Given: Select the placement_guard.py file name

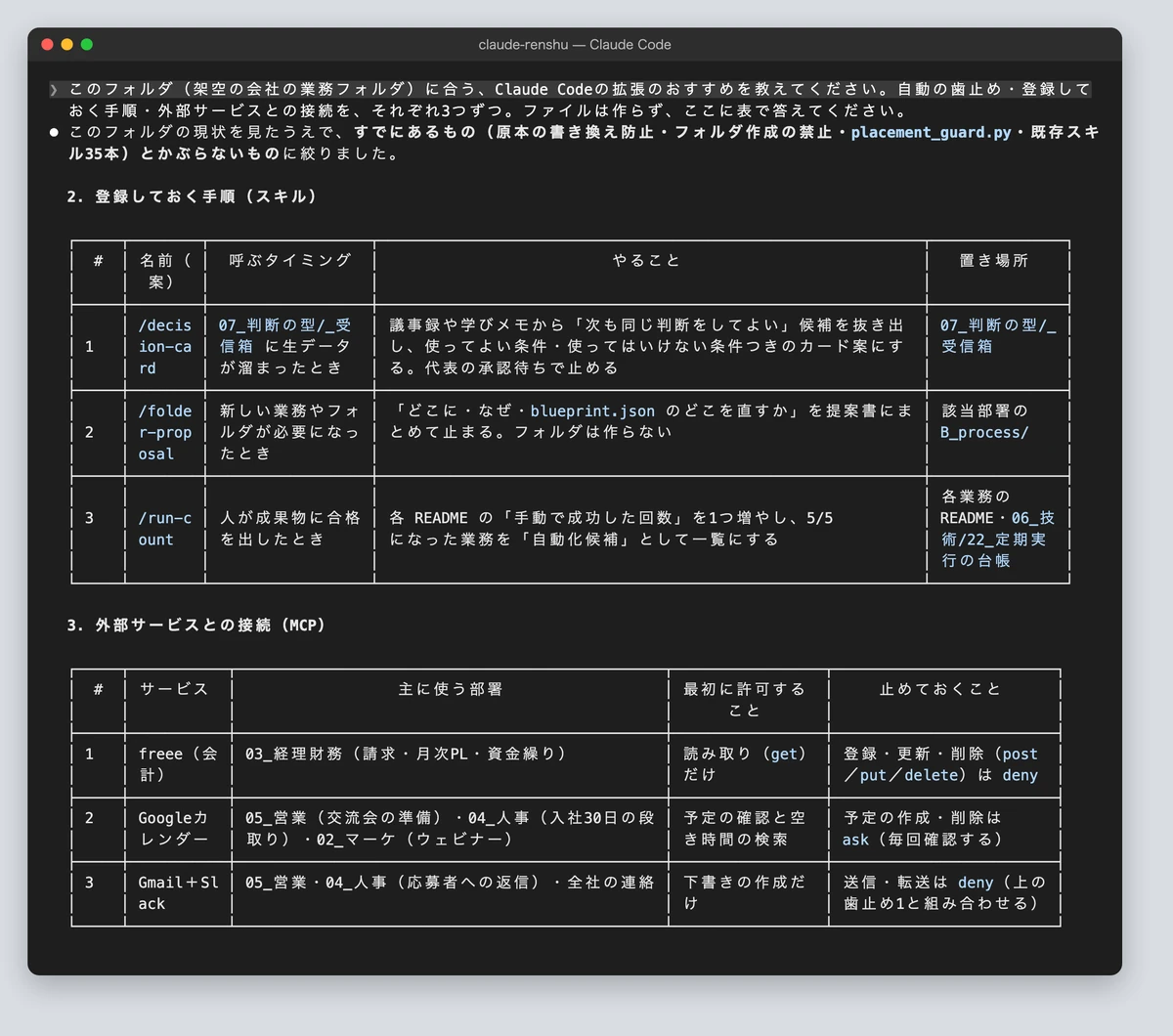Looking at the screenshot, I should coord(931,132).
